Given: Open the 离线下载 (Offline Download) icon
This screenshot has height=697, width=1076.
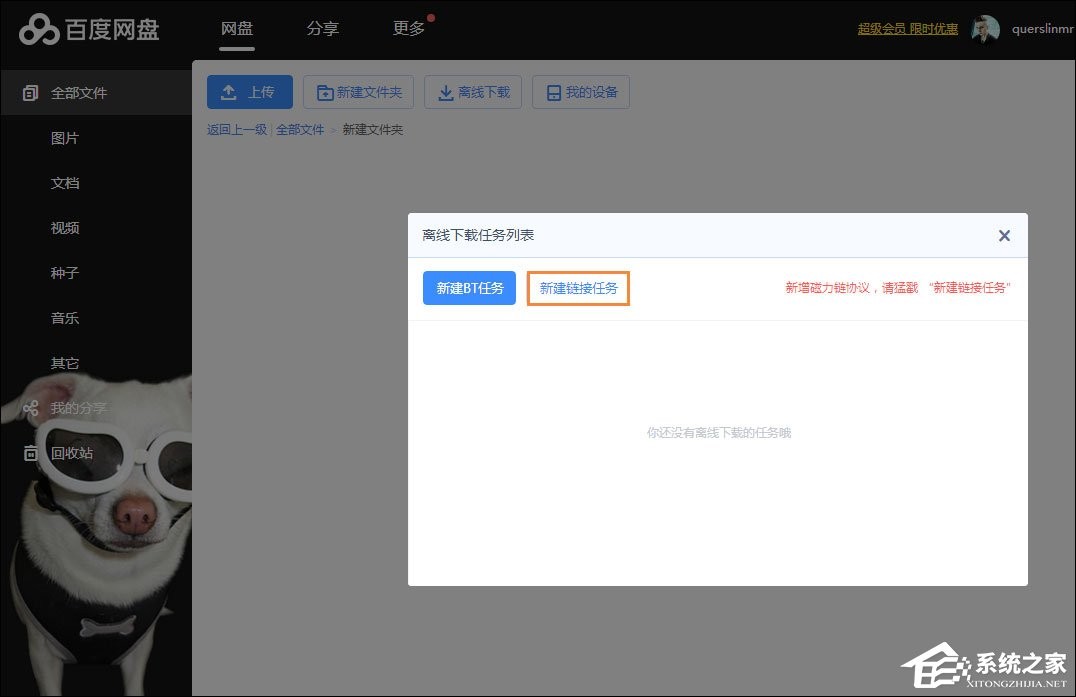Looking at the screenshot, I should pyautogui.click(x=472, y=91).
